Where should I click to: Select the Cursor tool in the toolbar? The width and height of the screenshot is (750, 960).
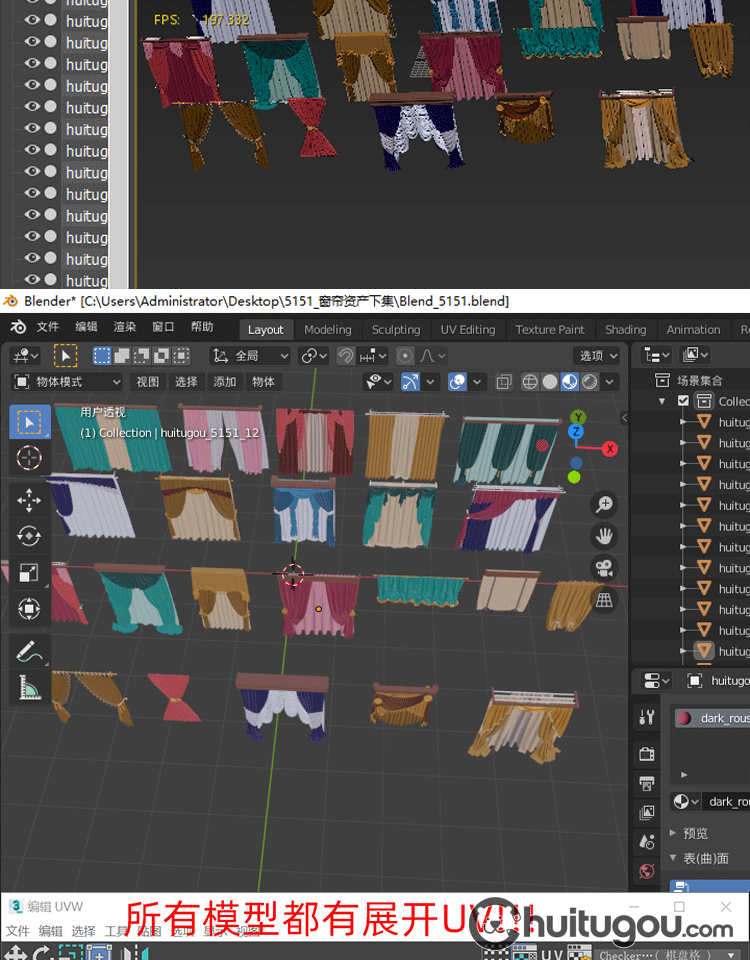29,459
